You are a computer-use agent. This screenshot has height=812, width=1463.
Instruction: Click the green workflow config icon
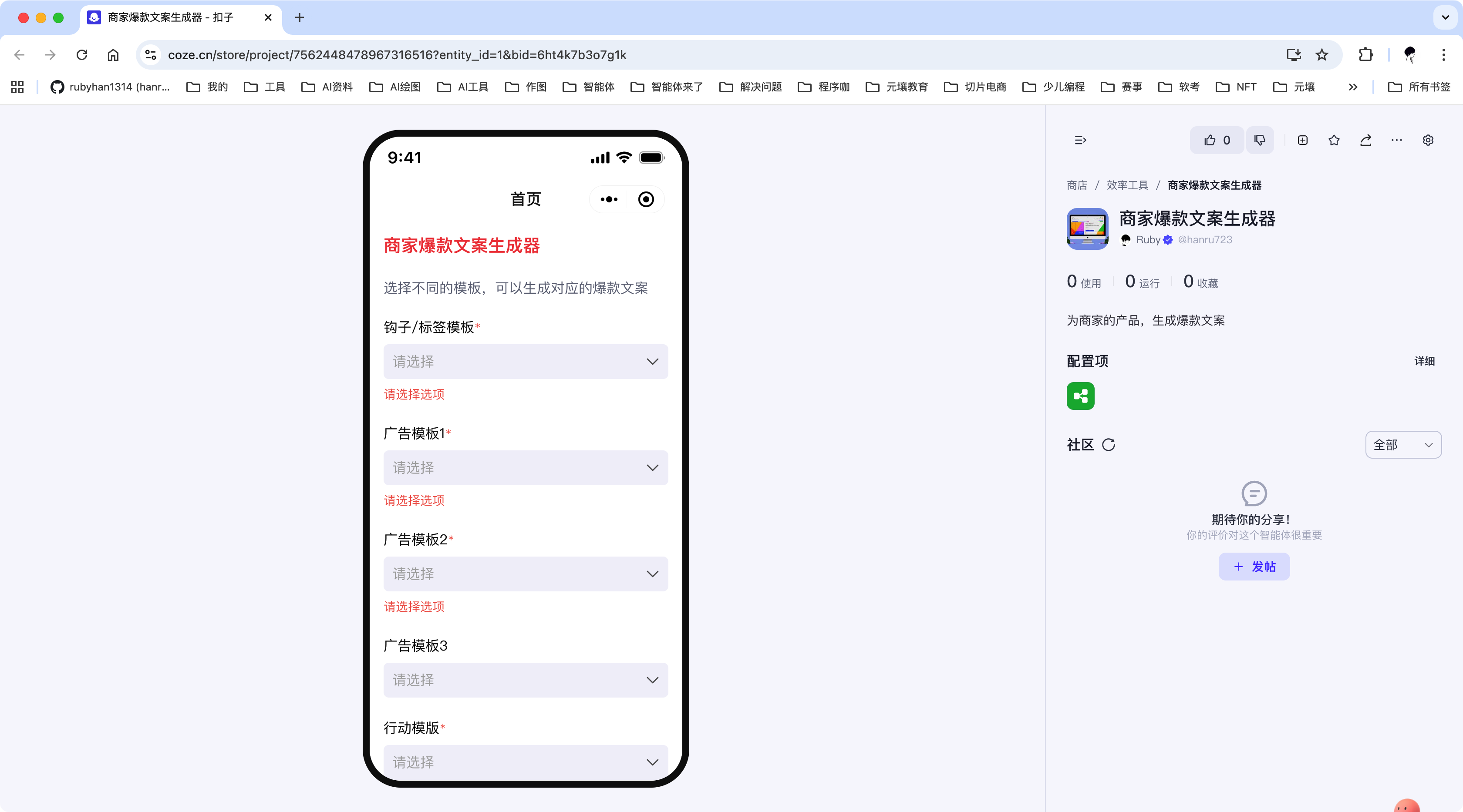pyautogui.click(x=1080, y=396)
